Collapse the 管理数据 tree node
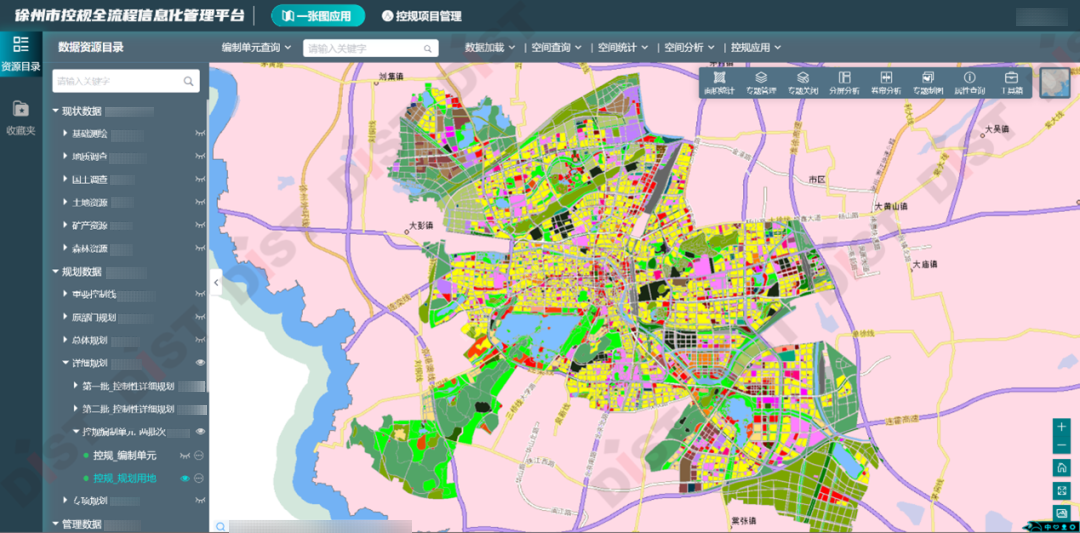The width and height of the screenshot is (1080, 533). (56, 524)
